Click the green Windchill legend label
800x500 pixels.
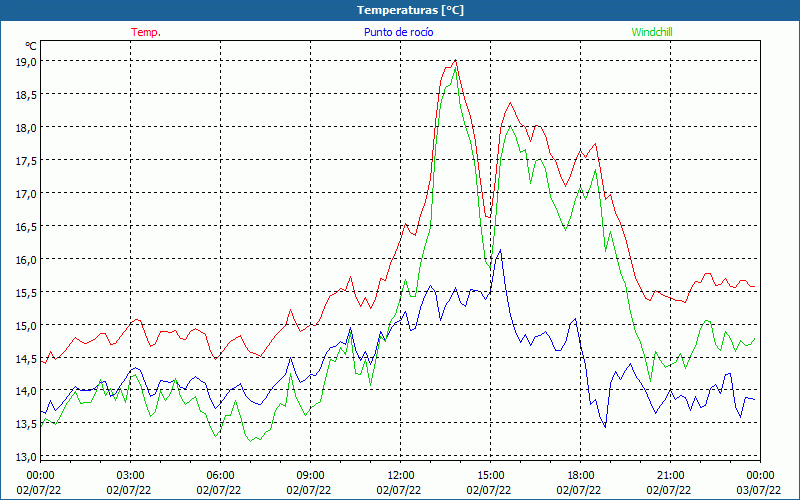(x=652, y=32)
